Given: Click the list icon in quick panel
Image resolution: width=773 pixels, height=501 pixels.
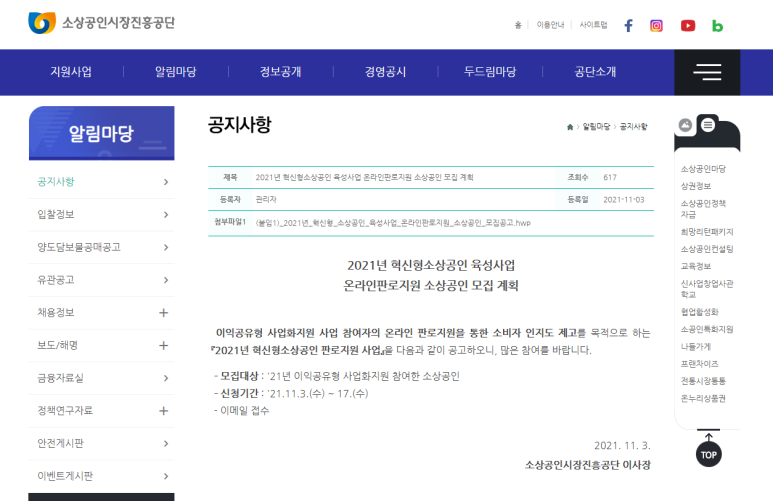Looking at the screenshot, I should pyautogui.click(x=708, y=125).
